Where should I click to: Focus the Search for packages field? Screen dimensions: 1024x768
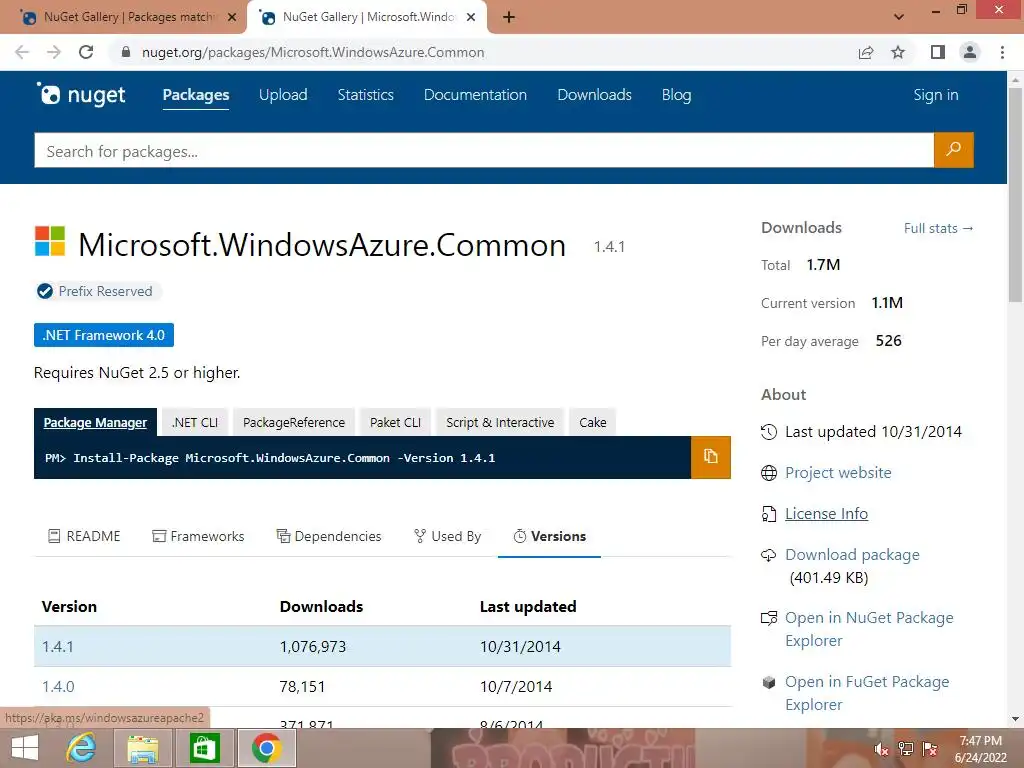484,150
